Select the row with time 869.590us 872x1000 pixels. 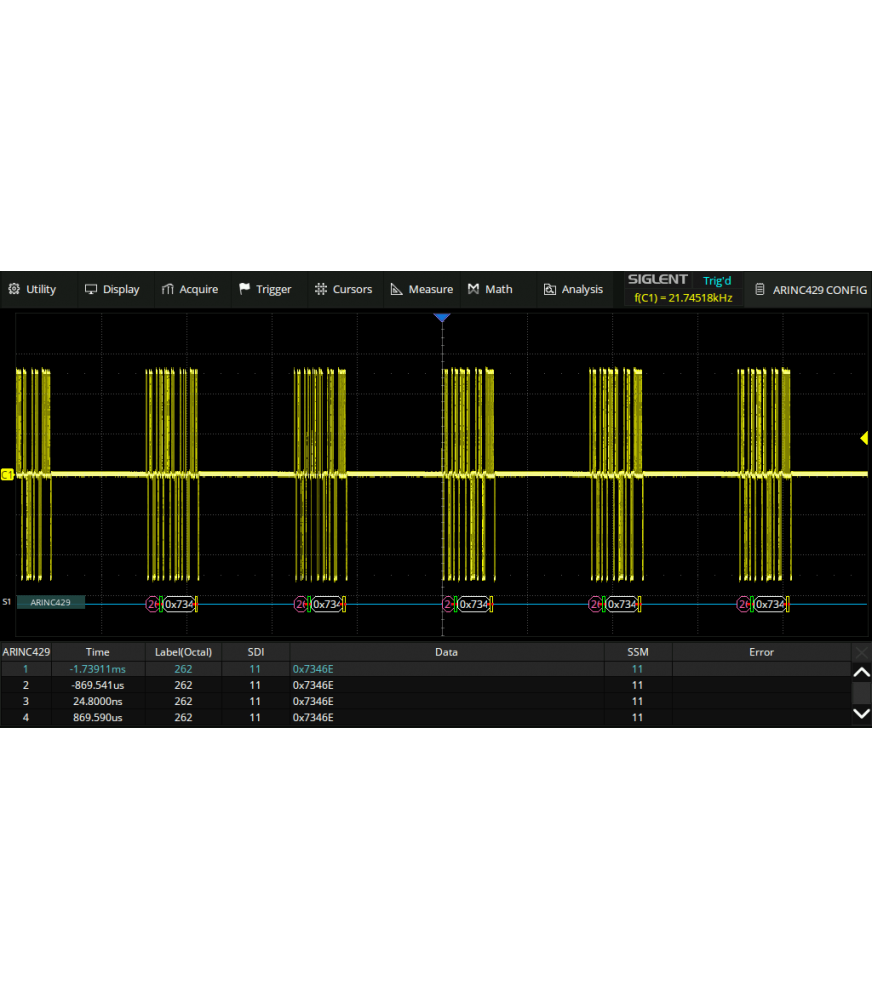click(425, 717)
